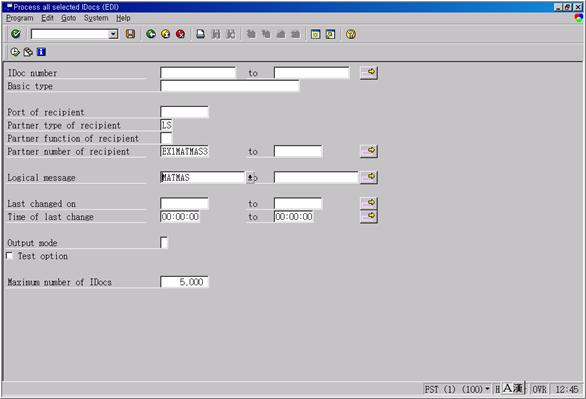586x399 pixels.
Task: Click the command input field in toolbar
Action: 70,34
